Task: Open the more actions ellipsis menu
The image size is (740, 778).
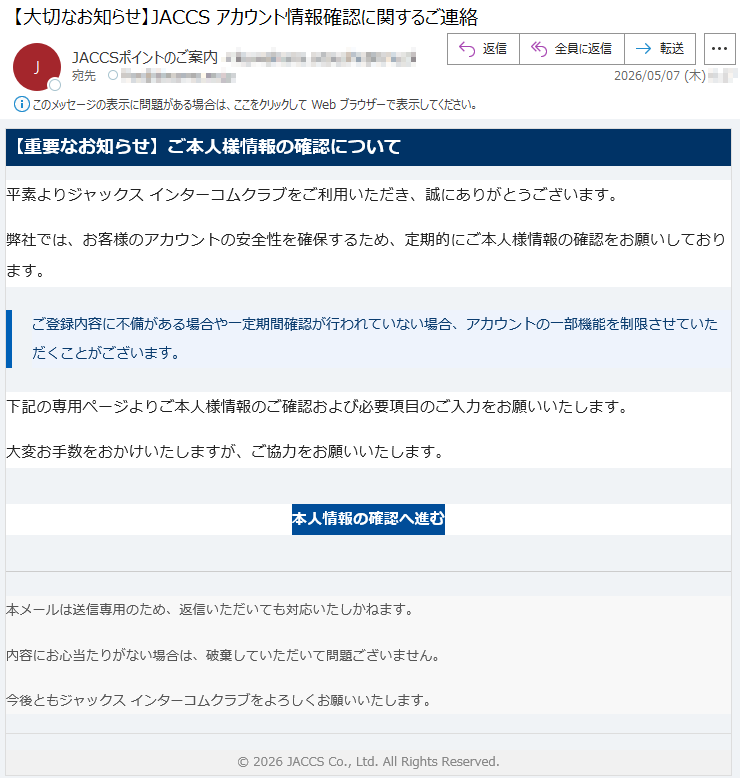Action: (719, 49)
